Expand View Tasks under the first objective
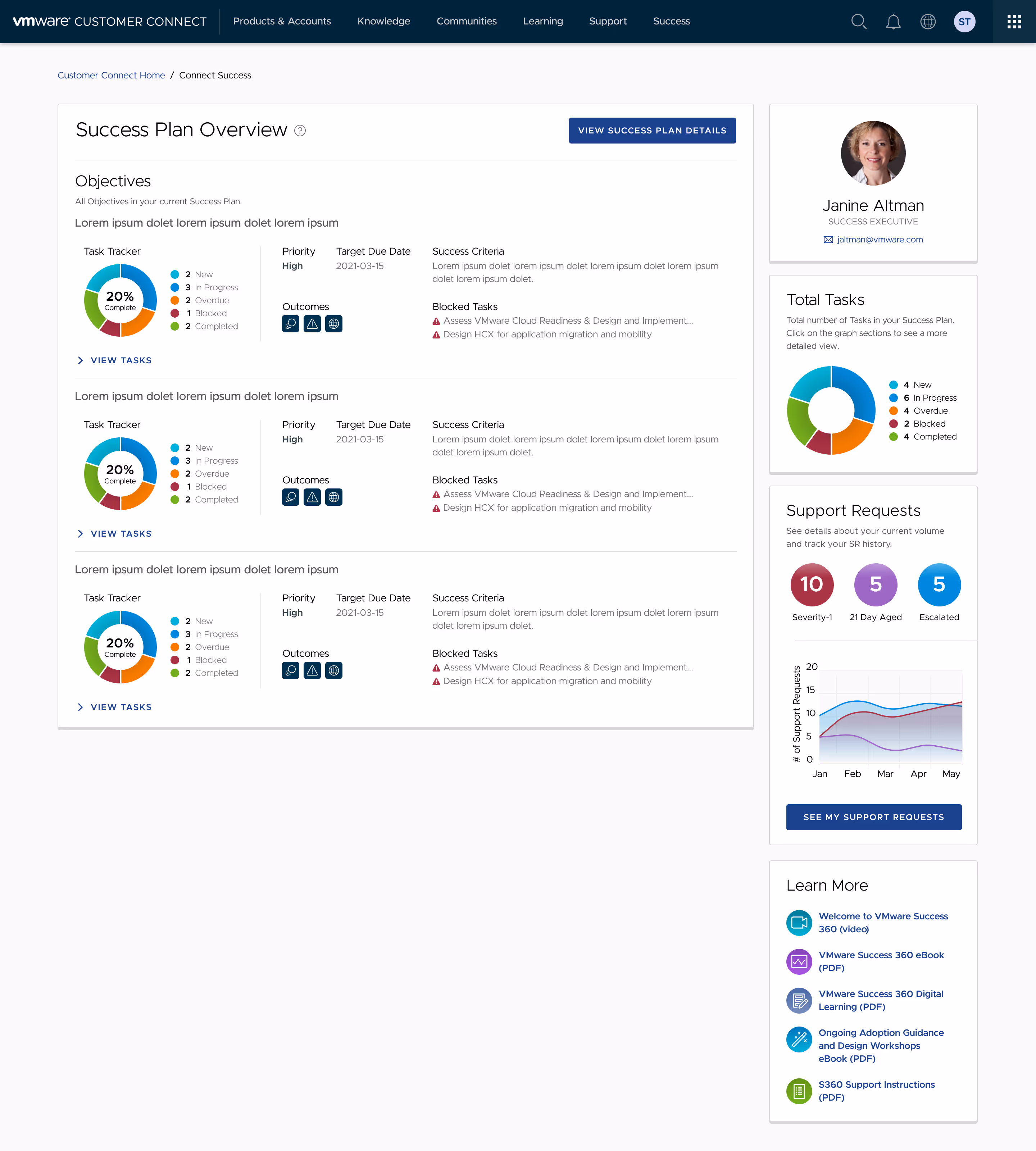The width and height of the screenshot is (1036, 1151). tap(114, 360)
